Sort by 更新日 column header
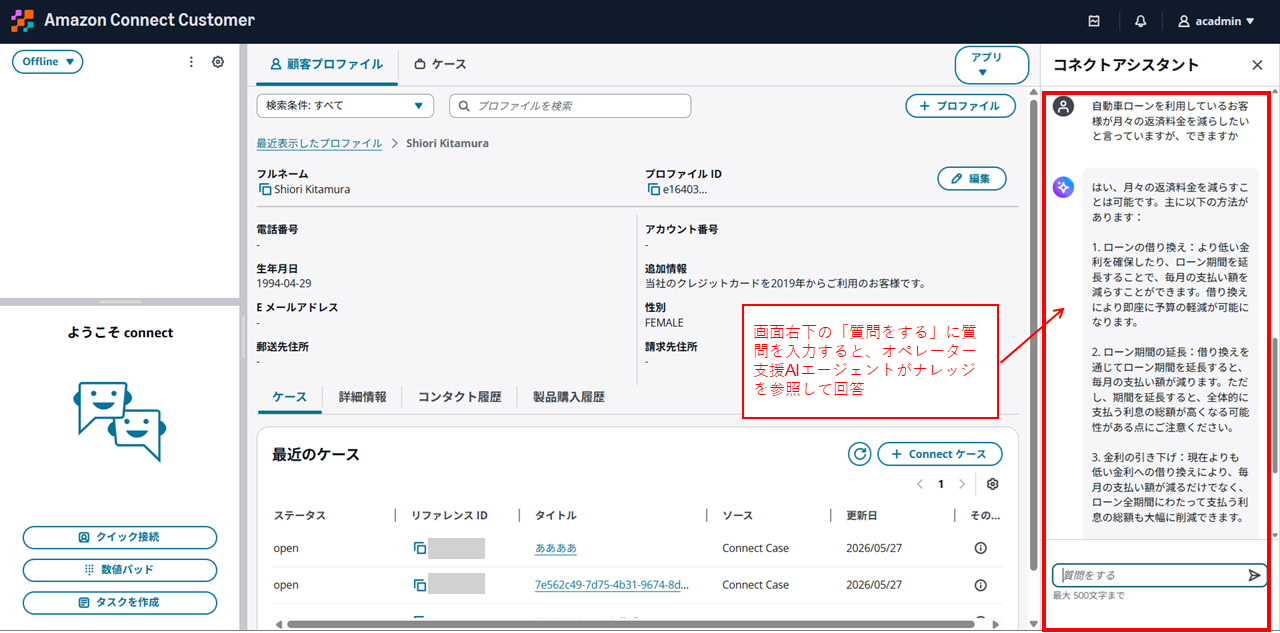Screen dimensions: 1280x633 tap(862, 515)
